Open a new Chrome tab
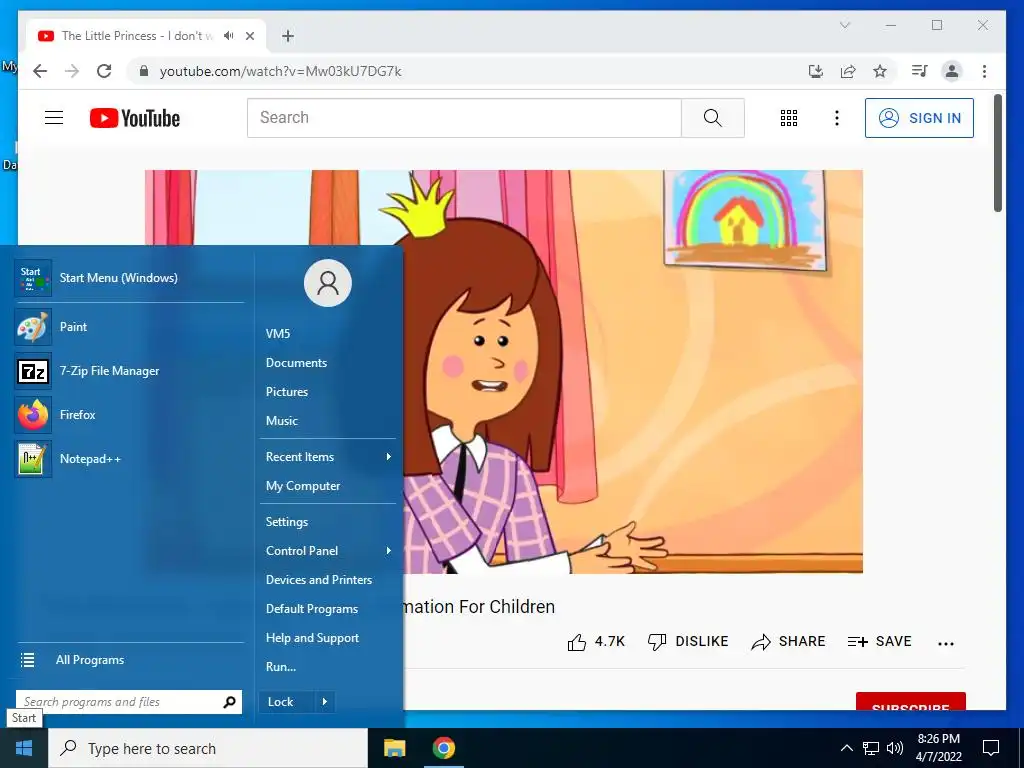The width and height of the screenshot is (1024, 768). pos(288,36)
